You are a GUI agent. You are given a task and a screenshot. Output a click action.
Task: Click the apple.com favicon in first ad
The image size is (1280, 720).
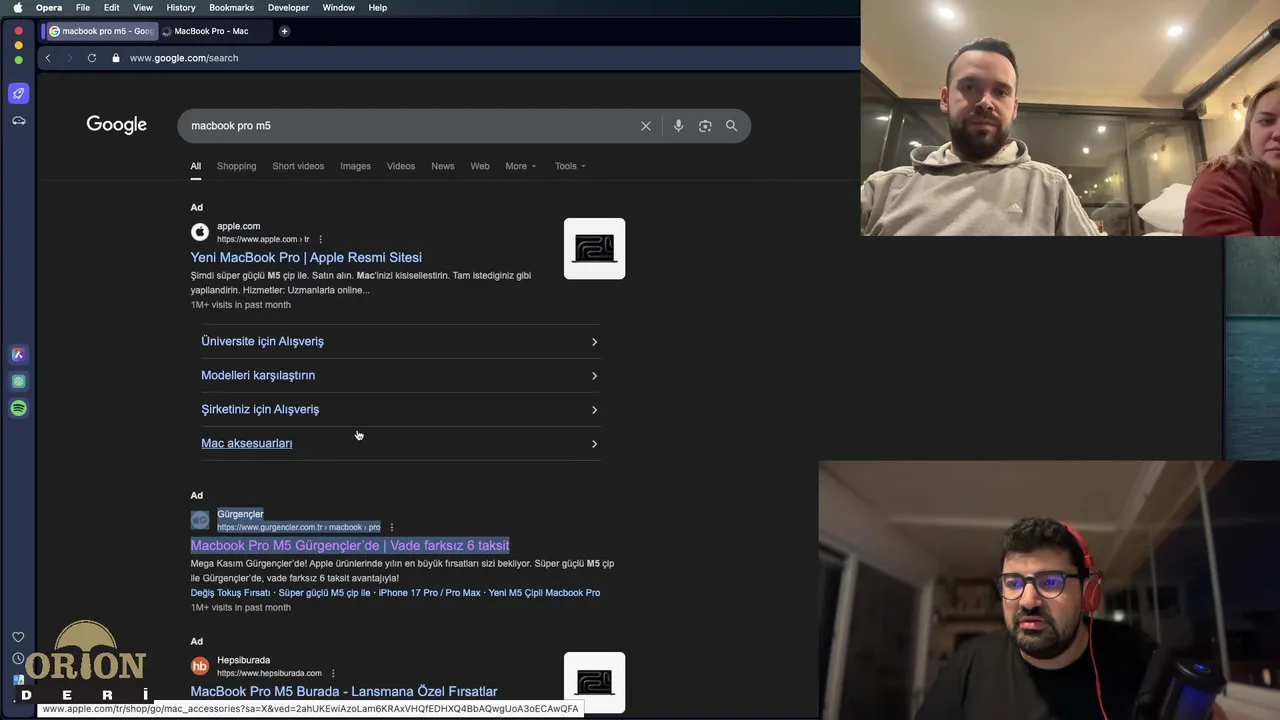[200, 232]
